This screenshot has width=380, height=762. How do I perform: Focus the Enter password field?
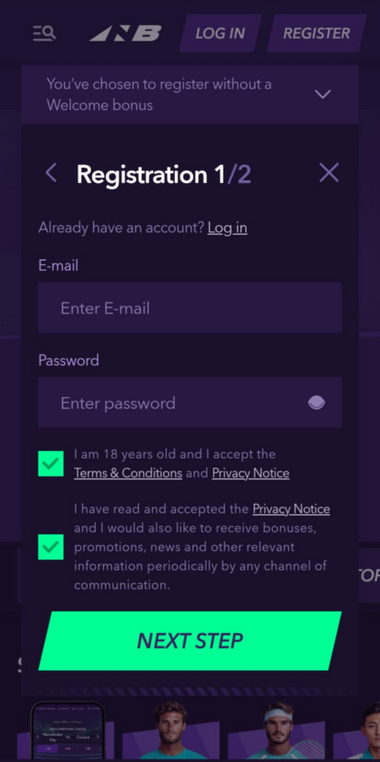pos(190,402)
